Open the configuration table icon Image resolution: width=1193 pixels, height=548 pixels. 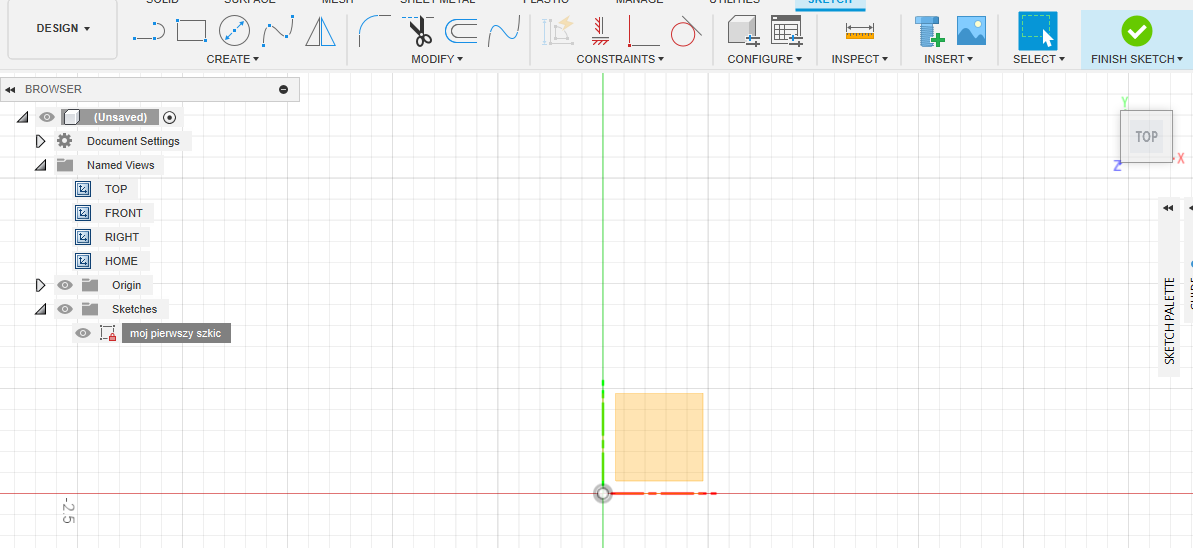tap(787, 31)
